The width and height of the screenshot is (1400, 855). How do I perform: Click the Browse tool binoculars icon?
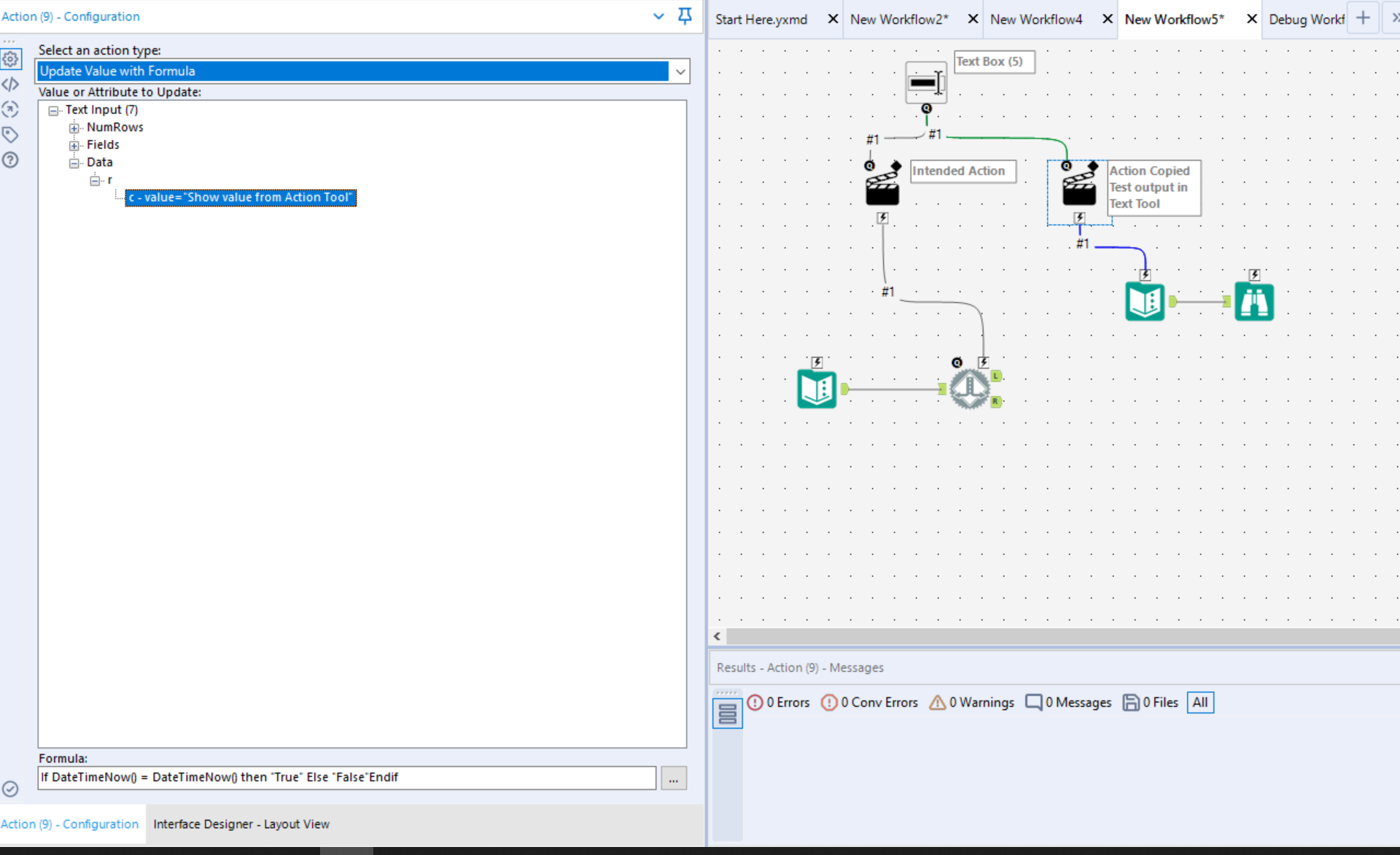(x=1253, y=302)
